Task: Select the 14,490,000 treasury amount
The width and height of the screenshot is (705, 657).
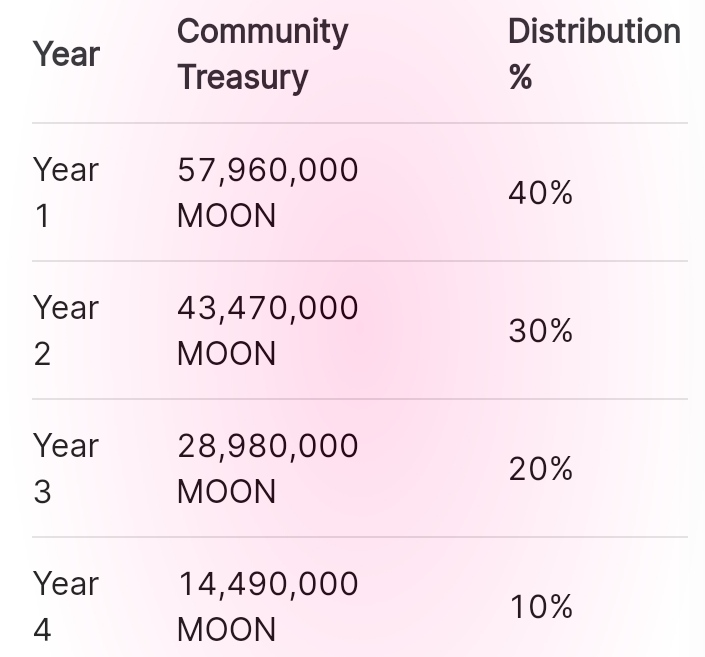Action: point(268,584)
